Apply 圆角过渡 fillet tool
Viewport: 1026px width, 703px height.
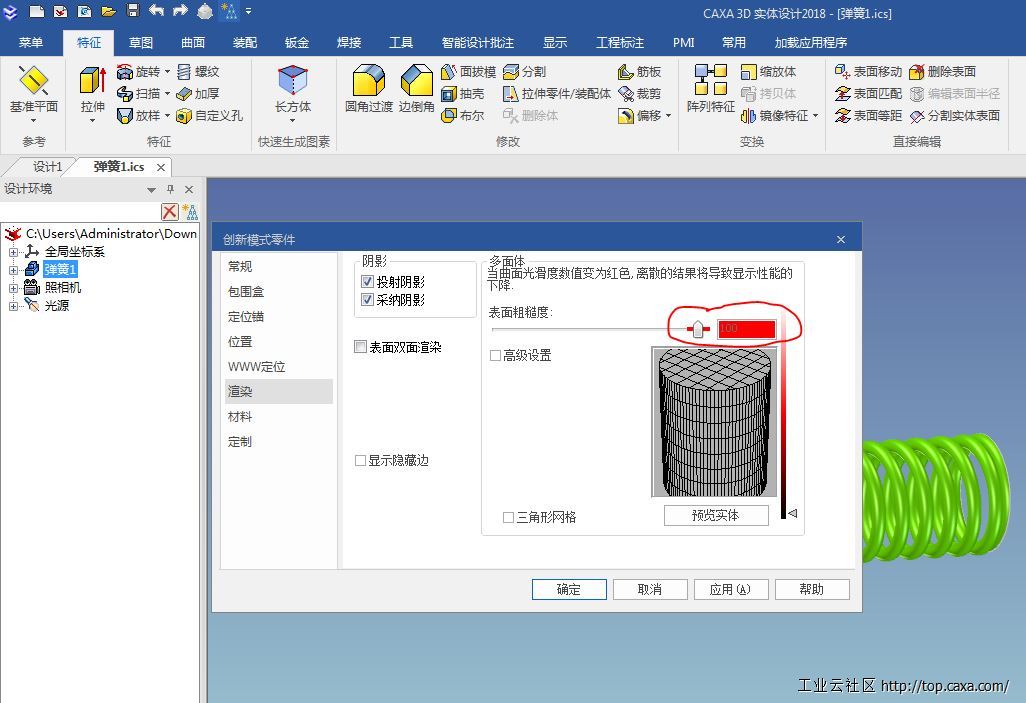[x=369, y=90]
